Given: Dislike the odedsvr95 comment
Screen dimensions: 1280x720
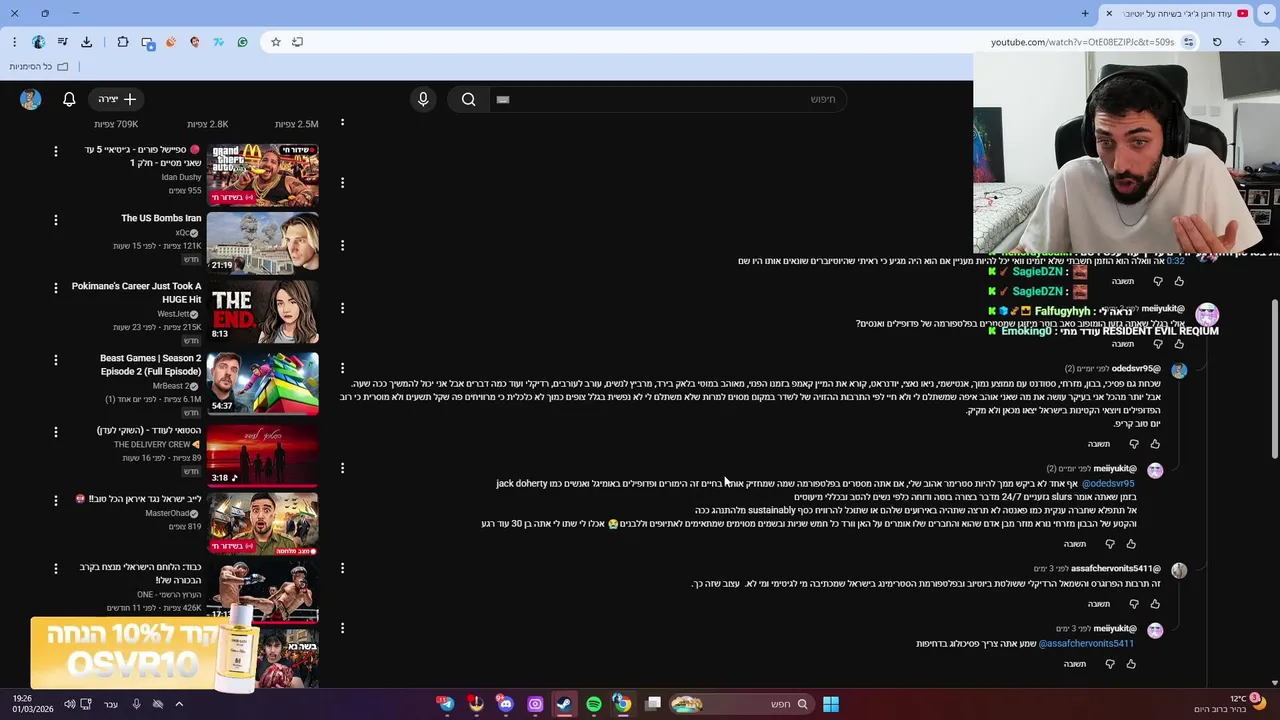Looking at the screenshot, I should pos(1134,444).
